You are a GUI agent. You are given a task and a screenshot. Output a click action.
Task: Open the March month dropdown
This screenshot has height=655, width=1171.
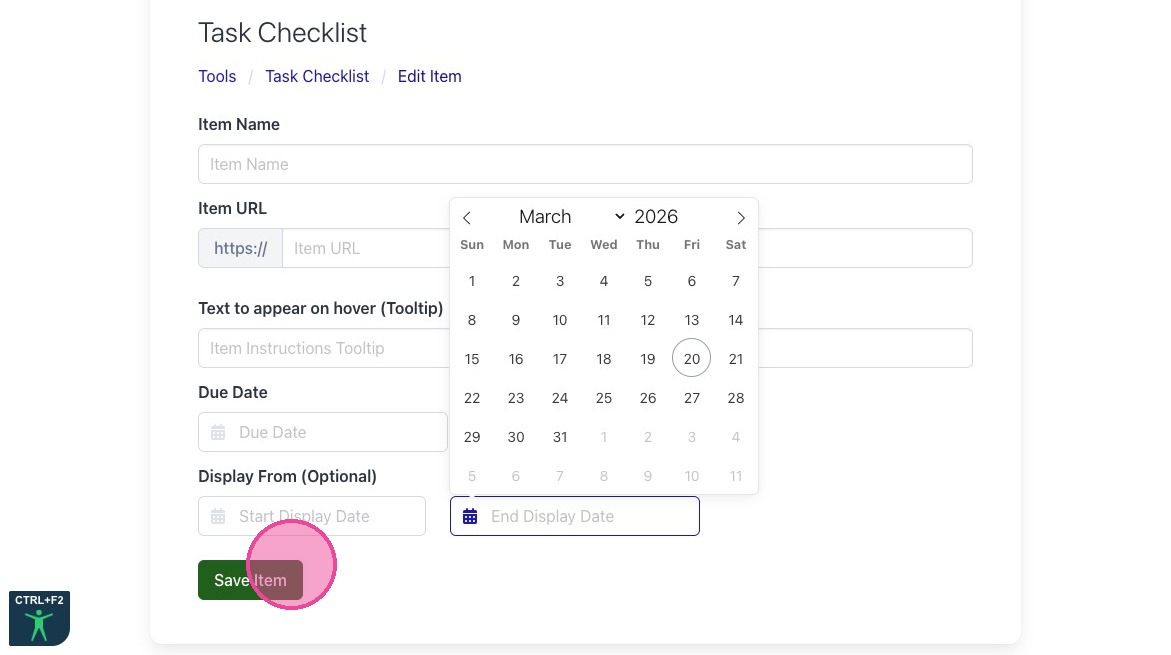571,217
